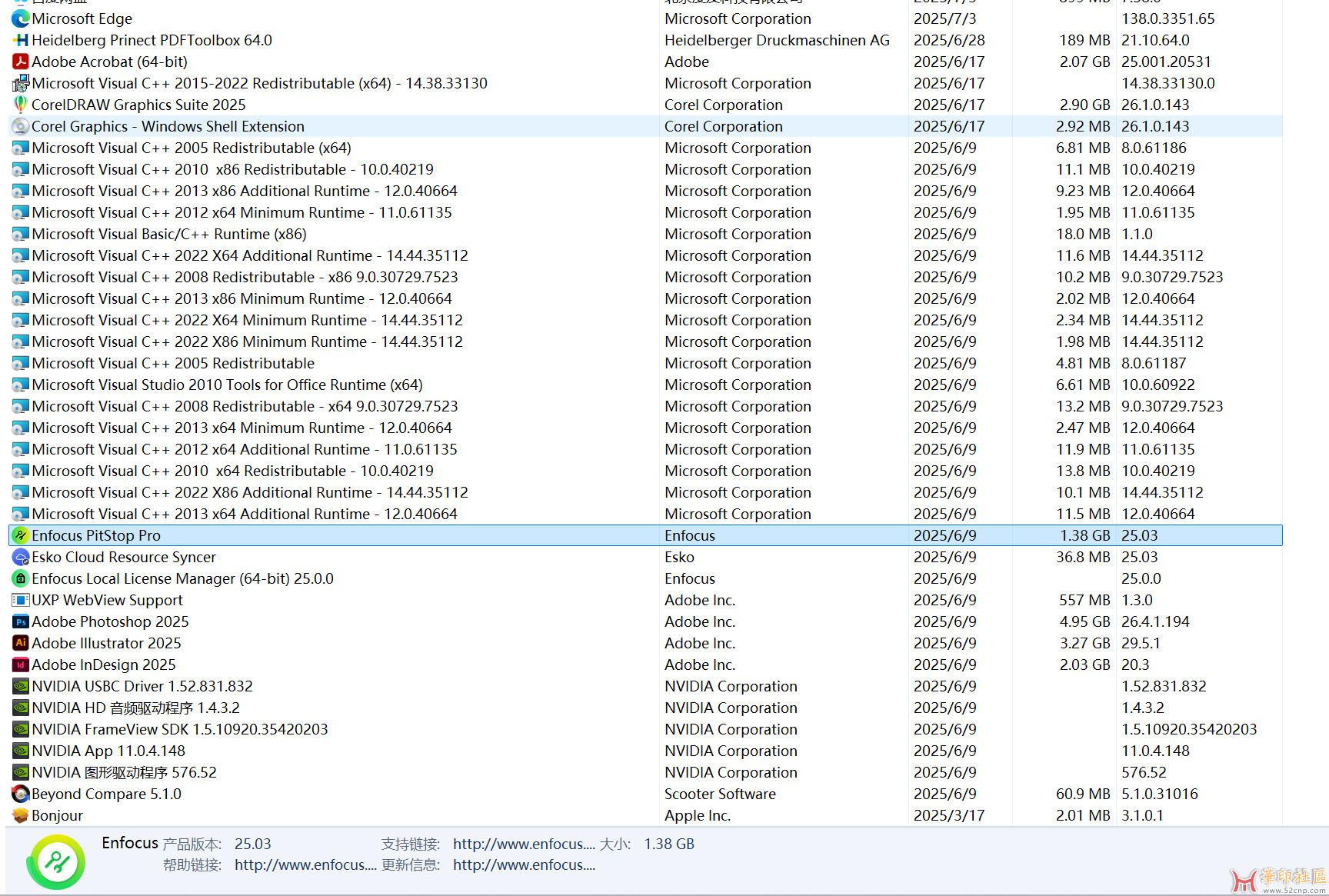Click version 5.1.0.31016 of Beyond Compare
Viewport: 1329px width, 896px height.
point(1160,794)
